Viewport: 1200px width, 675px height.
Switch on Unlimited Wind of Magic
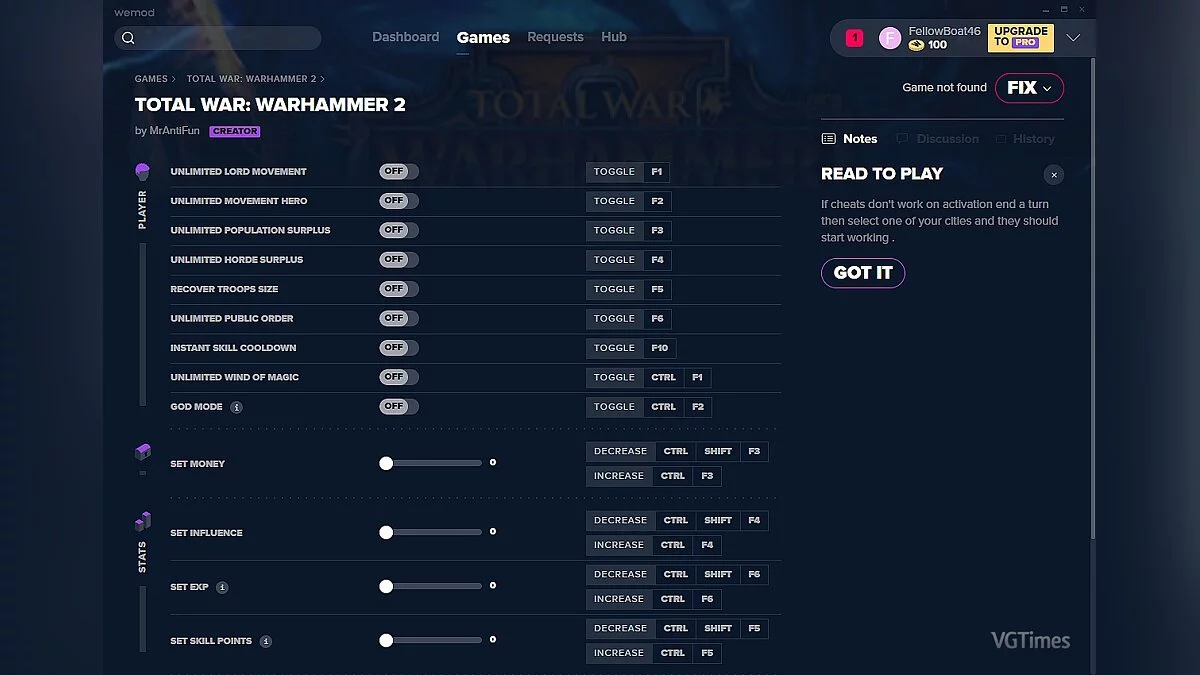click(399, 377)
